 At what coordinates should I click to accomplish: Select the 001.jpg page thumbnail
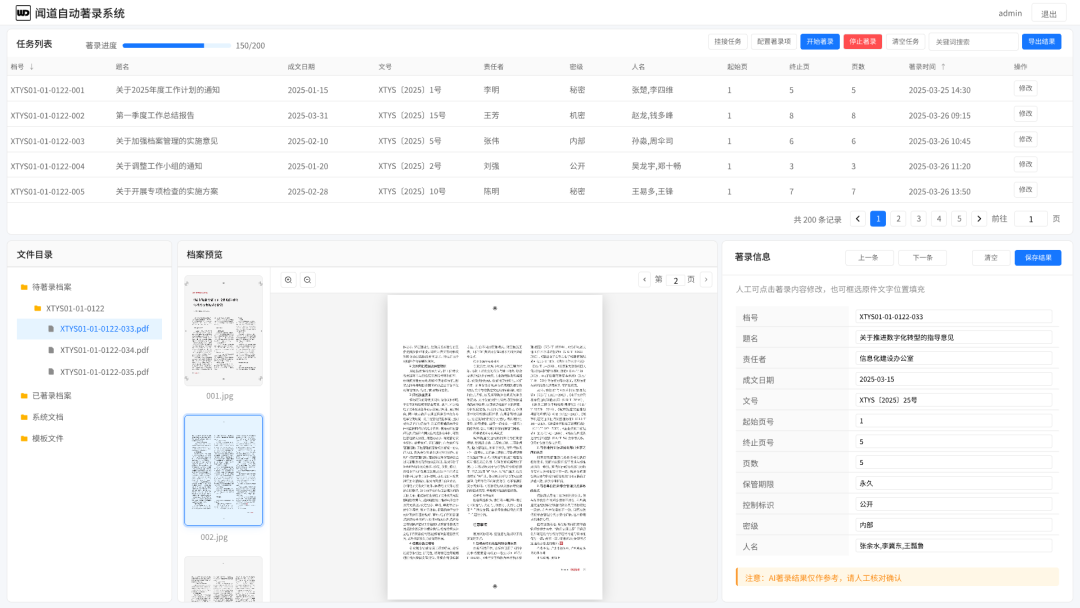click(223, 330)
